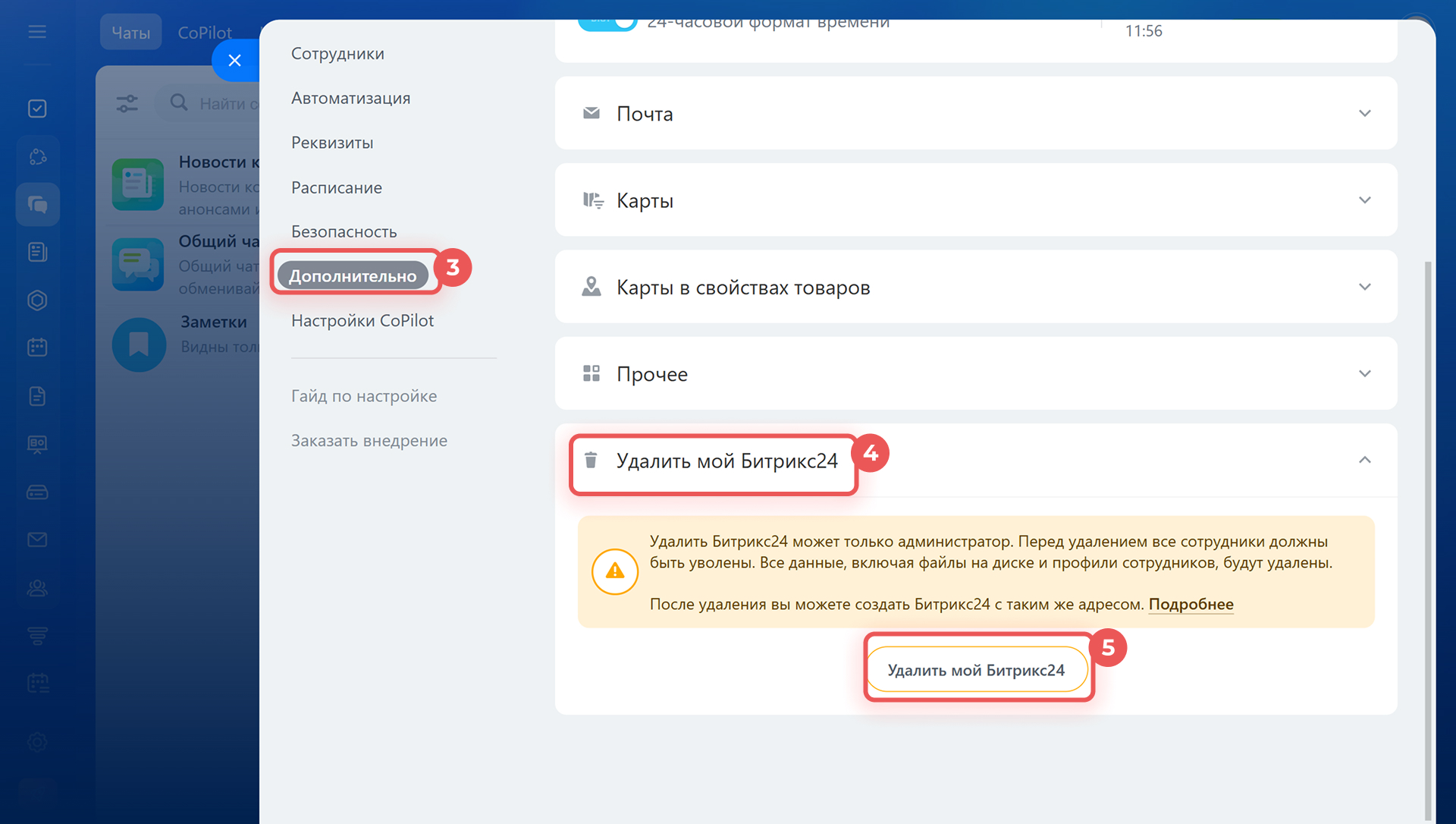Open the hexagon CRM icon in sidebar
The height and width of the screenshot is (824, 1456).
(37, 300)
